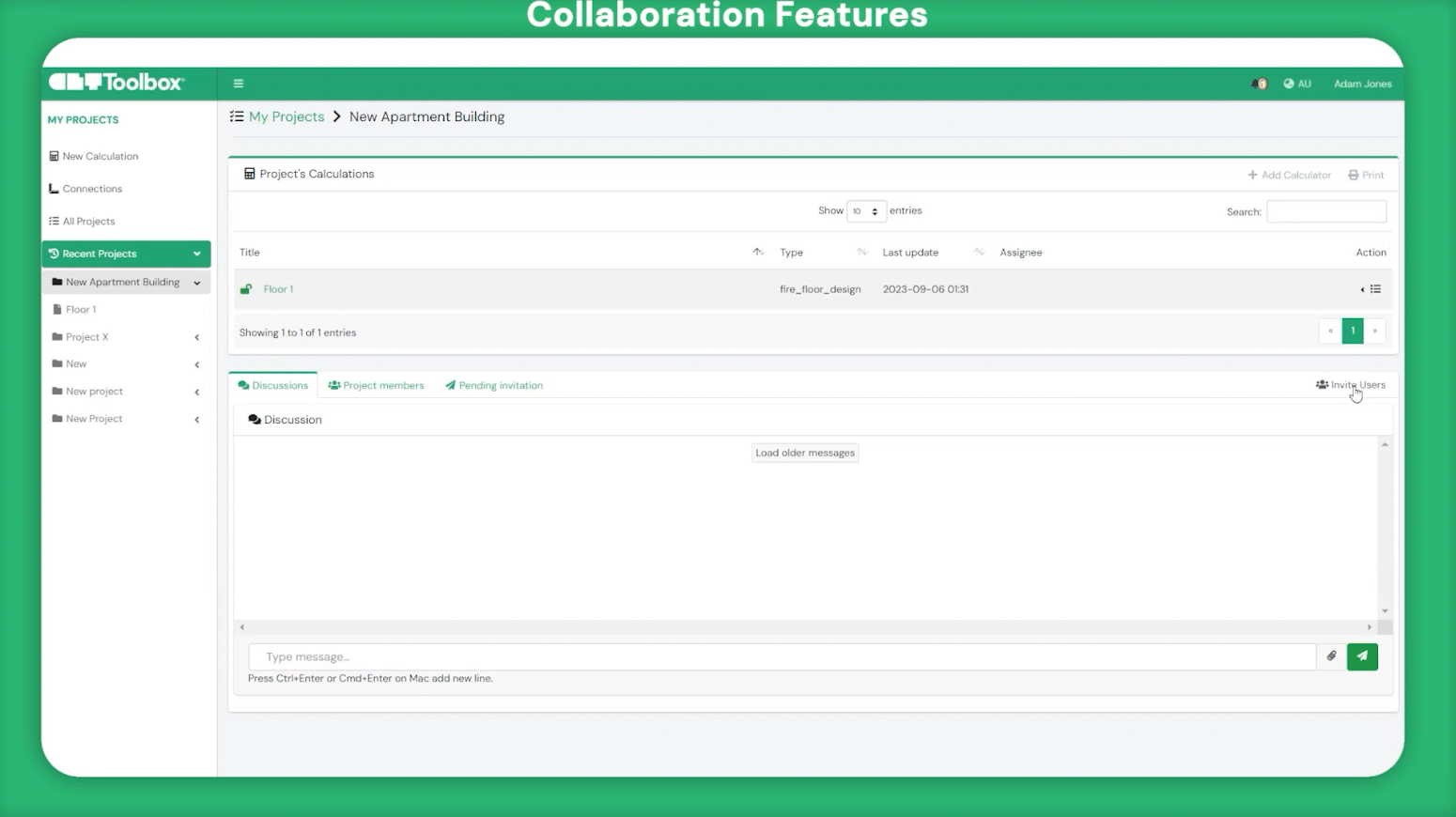Toggle sorting on the Last update column
This screenshot has width=1456, height=817.
(x=977, y=252)
